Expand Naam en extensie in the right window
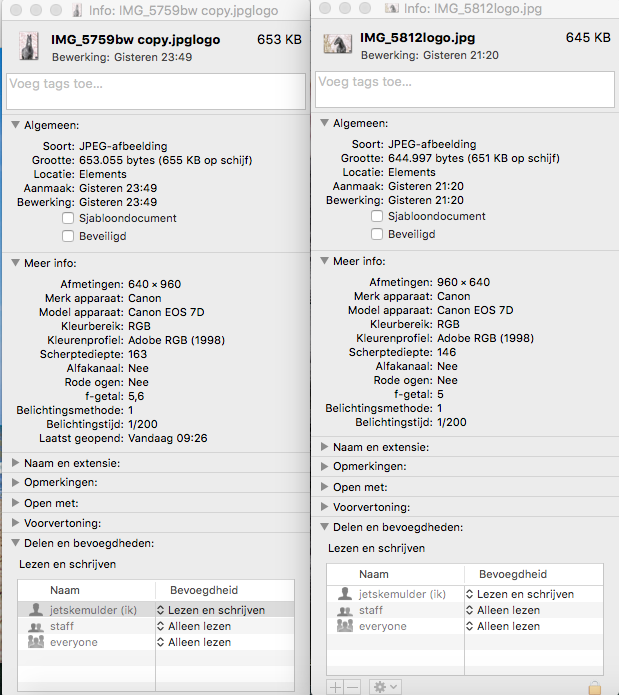This screenshot has height=695, width=619. [x=324, y=447]
